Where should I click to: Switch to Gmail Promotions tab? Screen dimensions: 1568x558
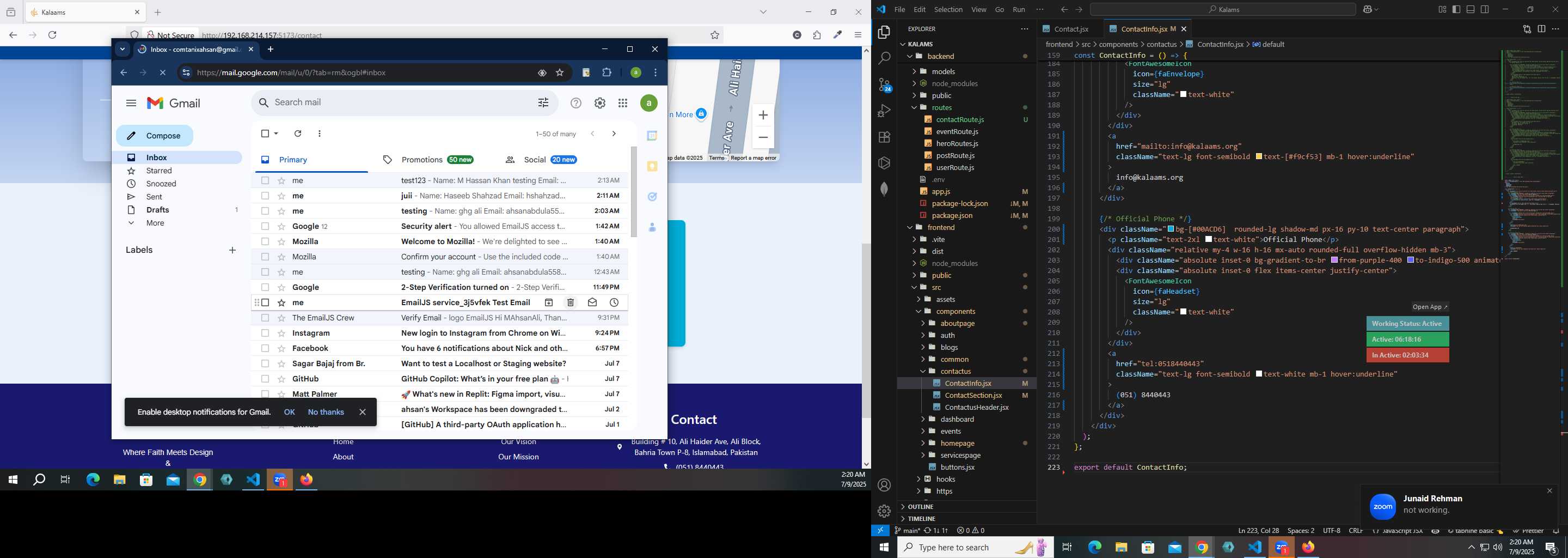(x=428, y=160)
